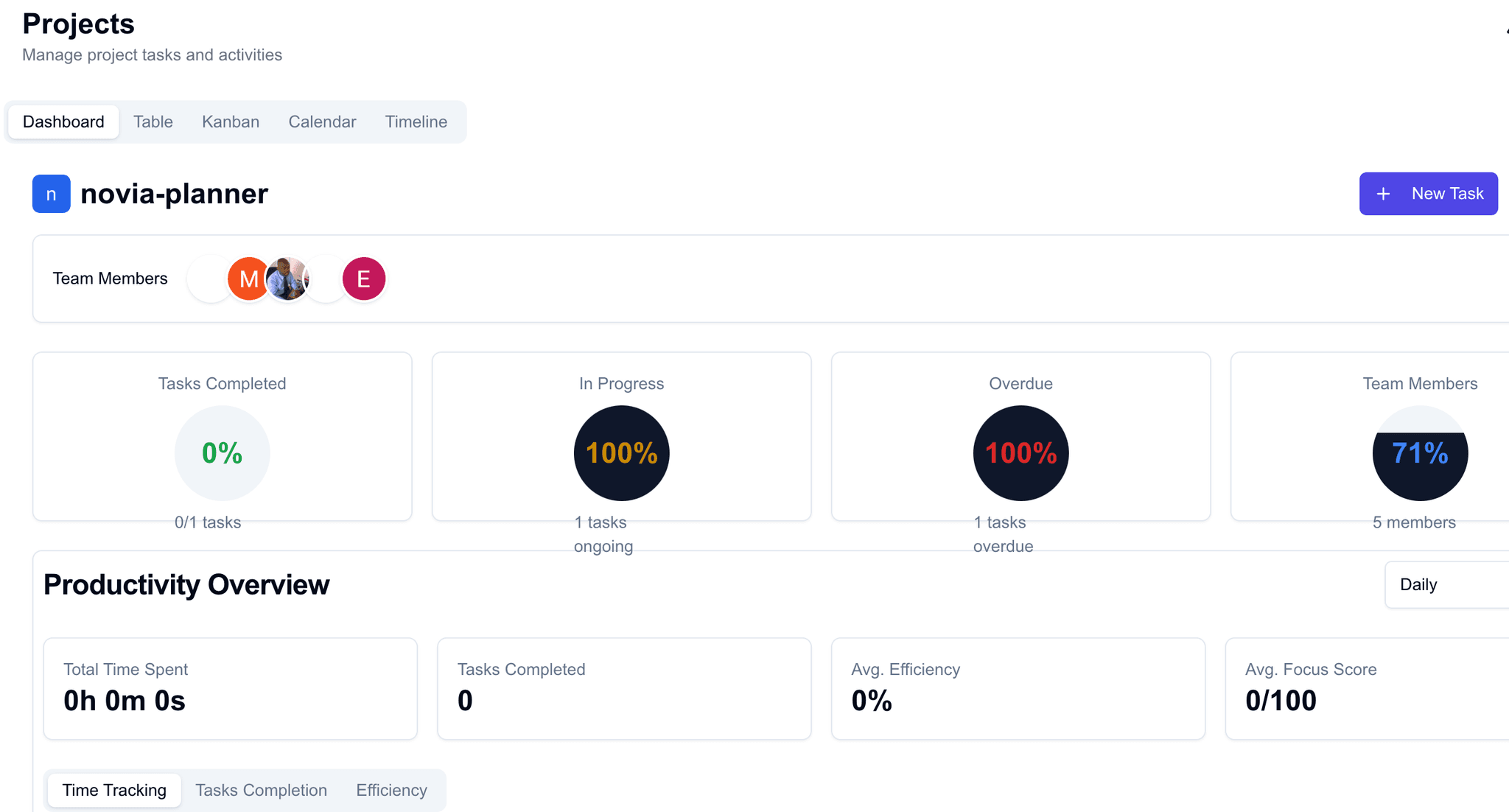The image size is (1509, 812).
Task: Click the New Task button
Action: pyautogui.click(x=1428, y=194)
